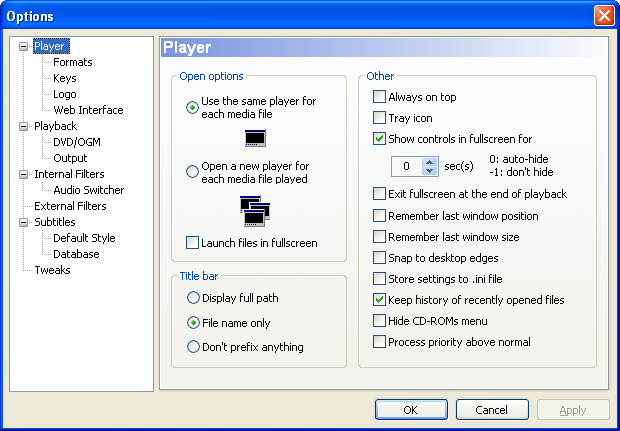
Task: Click the multiple player windows icon
Action: (255, 210)
